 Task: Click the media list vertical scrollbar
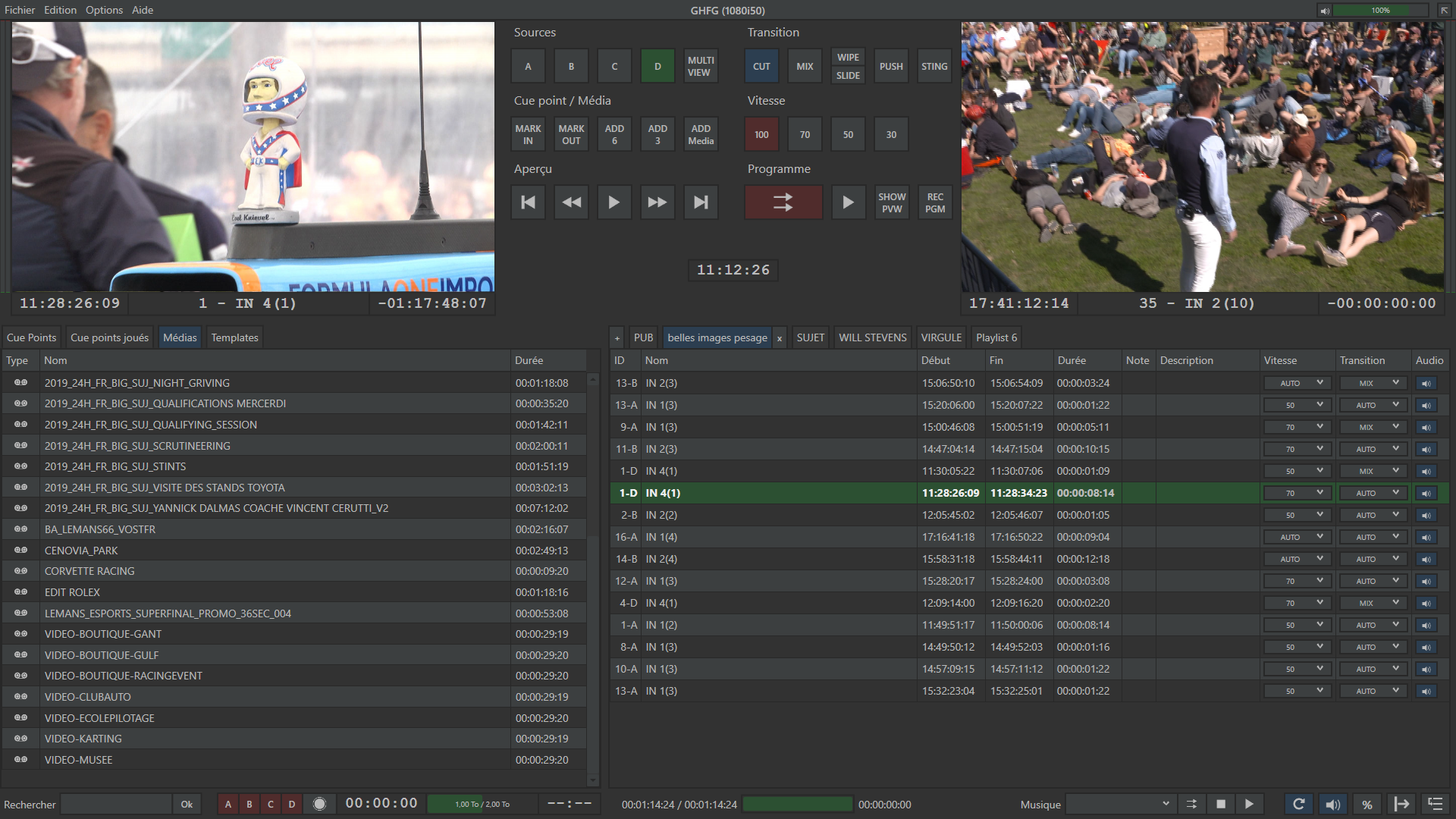pos(593,579)
